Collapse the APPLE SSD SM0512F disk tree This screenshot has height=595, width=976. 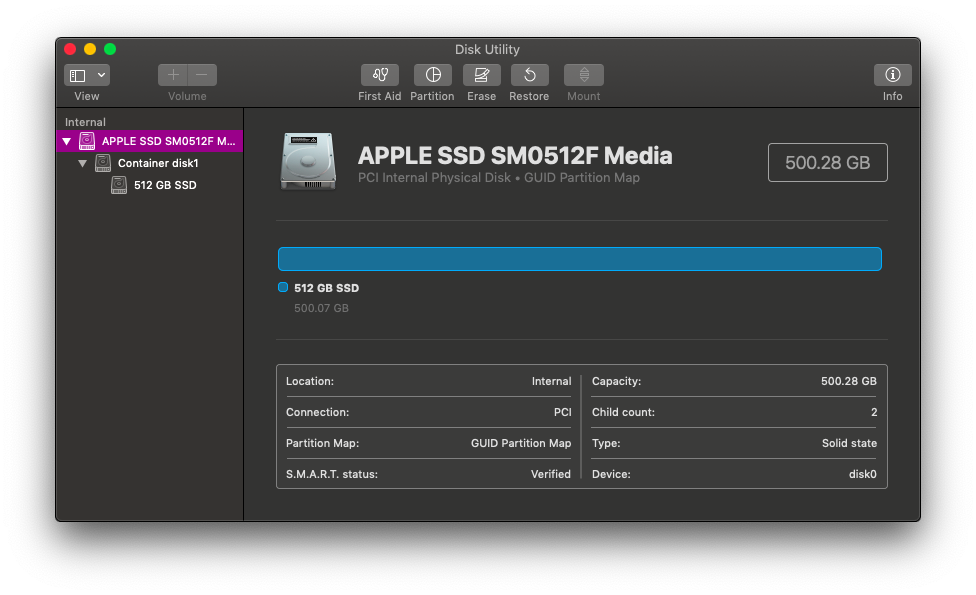coord(67,141)
